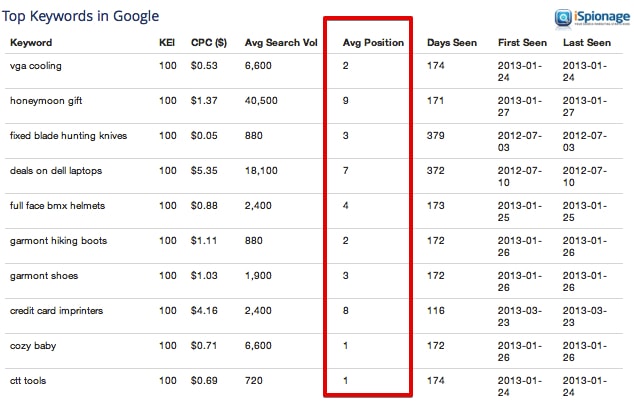The width and height of the screenshot is (634, 401).
Task: Click CPC value $1.11
Action: 204,241
